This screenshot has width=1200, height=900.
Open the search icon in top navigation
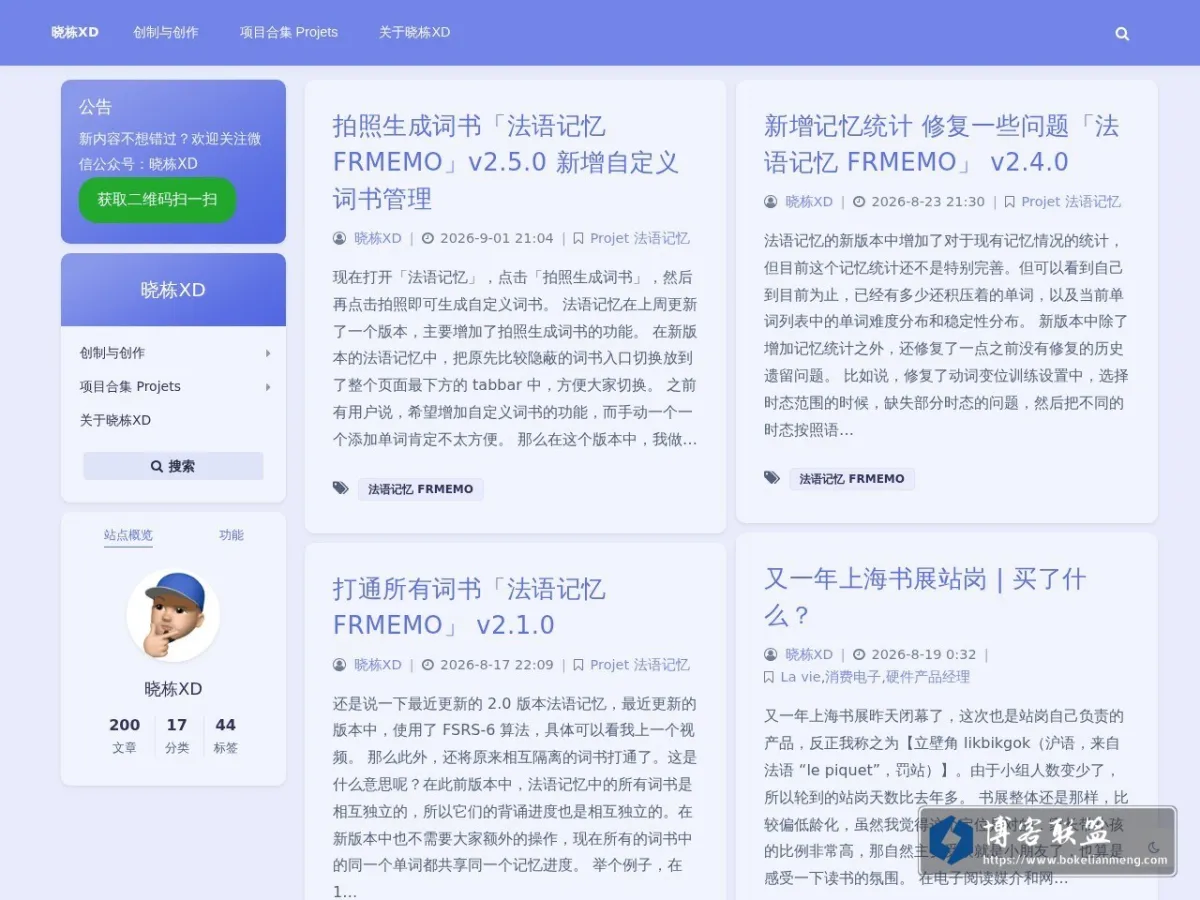click(x=1122, y=33)
